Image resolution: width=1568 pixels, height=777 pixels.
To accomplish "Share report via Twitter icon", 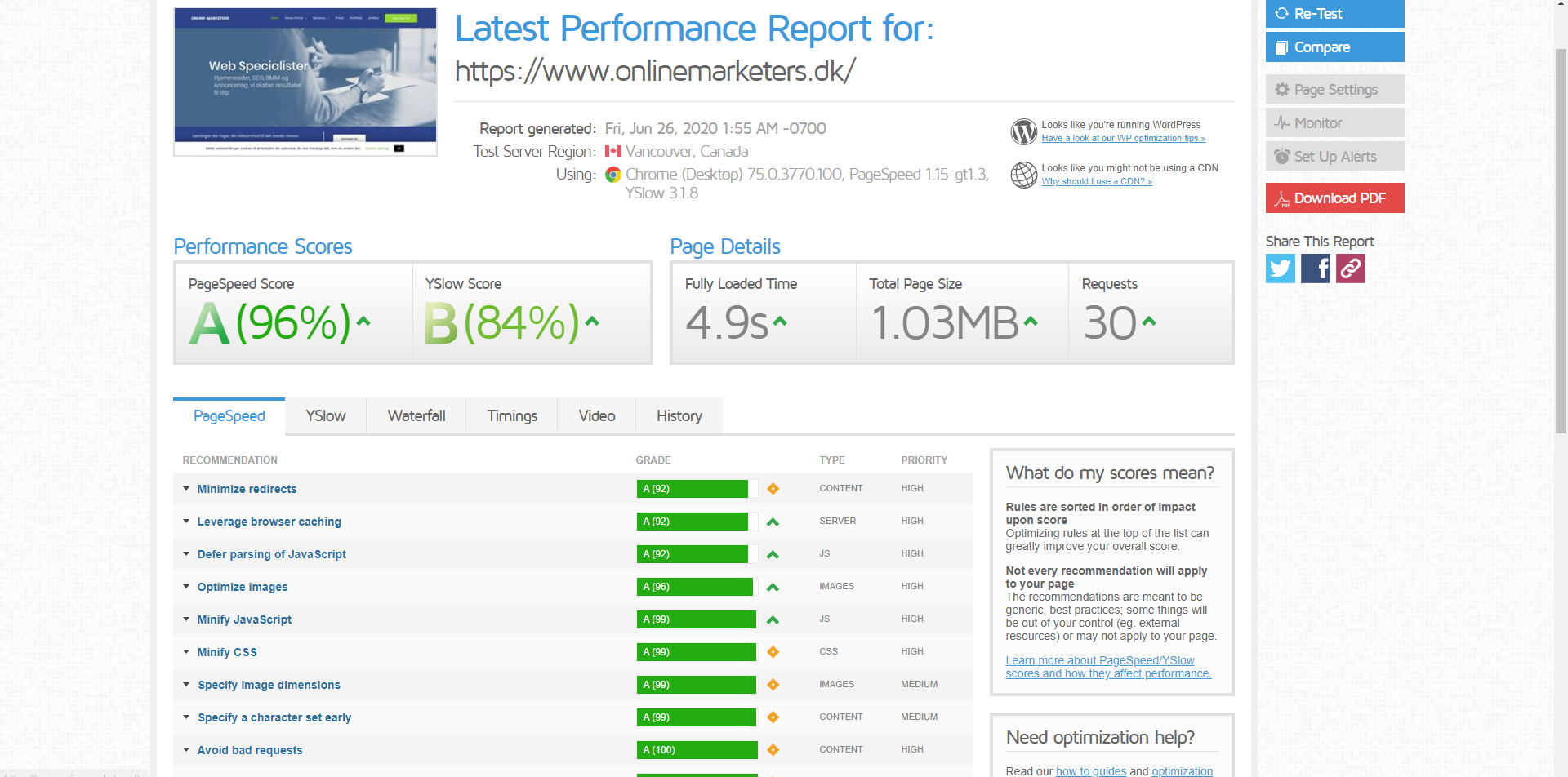I will click(1280, 269).
